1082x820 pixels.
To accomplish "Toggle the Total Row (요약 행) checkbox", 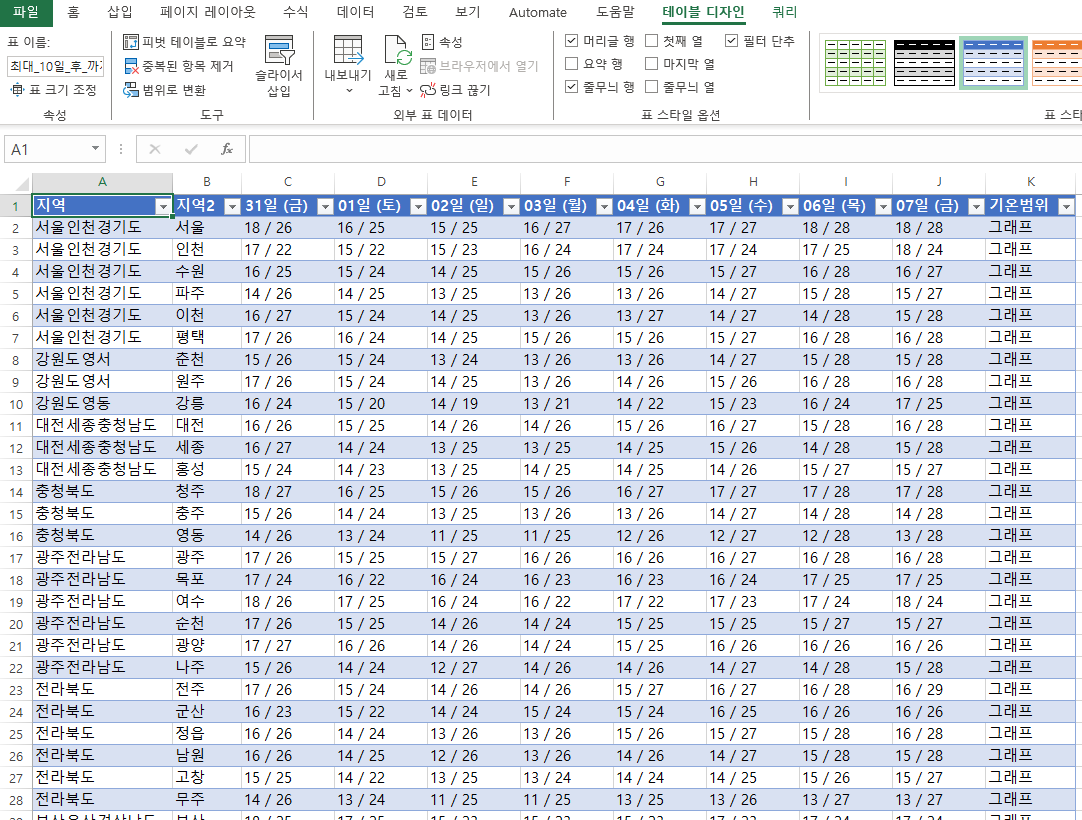I will coord(571,64).
